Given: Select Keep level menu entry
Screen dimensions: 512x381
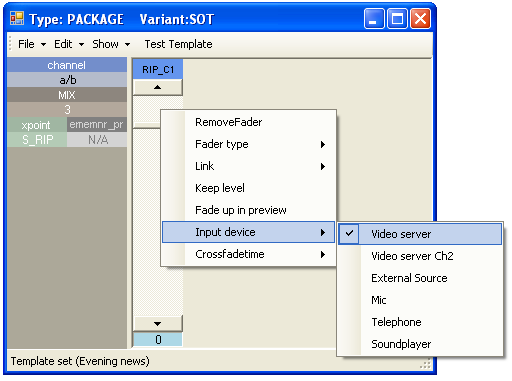Looking at the screenshot, I should [x=248, y=188].
